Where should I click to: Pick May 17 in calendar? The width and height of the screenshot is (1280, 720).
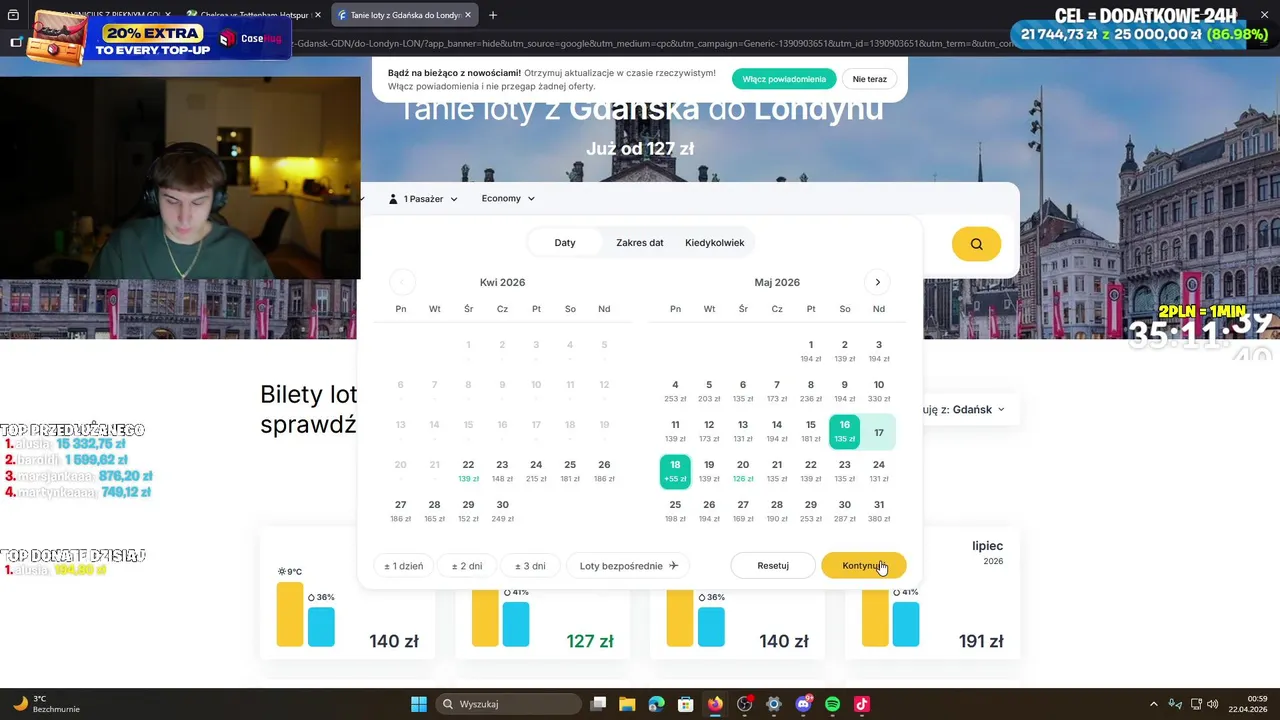pos(879,432)
